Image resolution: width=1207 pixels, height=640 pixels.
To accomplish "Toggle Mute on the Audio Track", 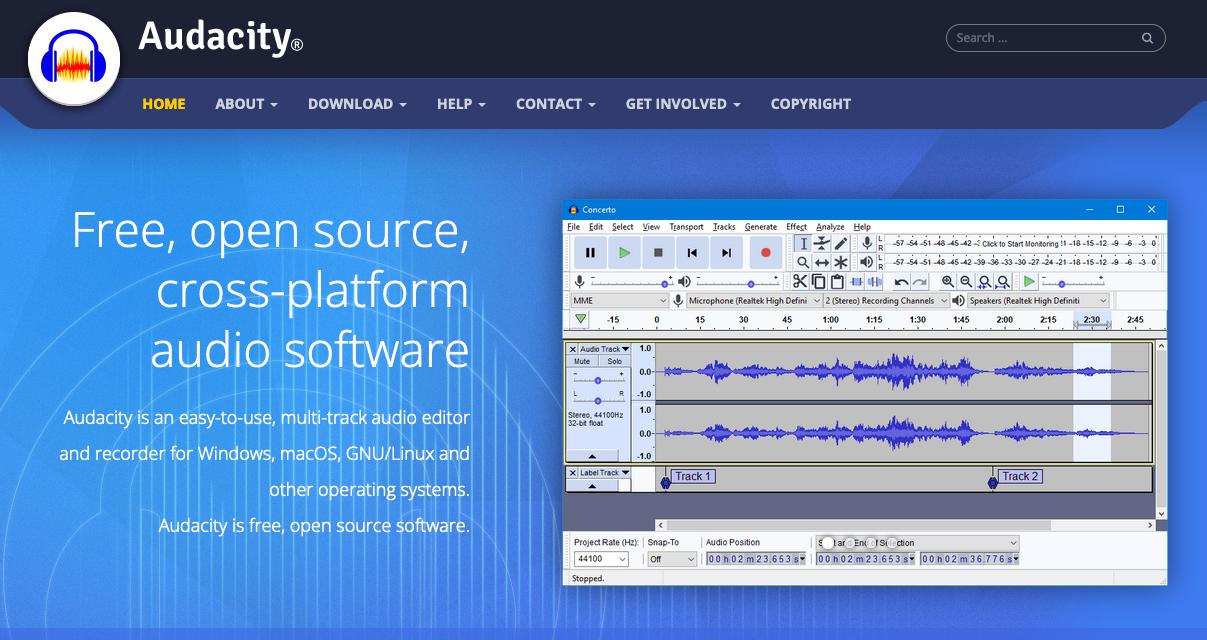I will coord(582,362).
